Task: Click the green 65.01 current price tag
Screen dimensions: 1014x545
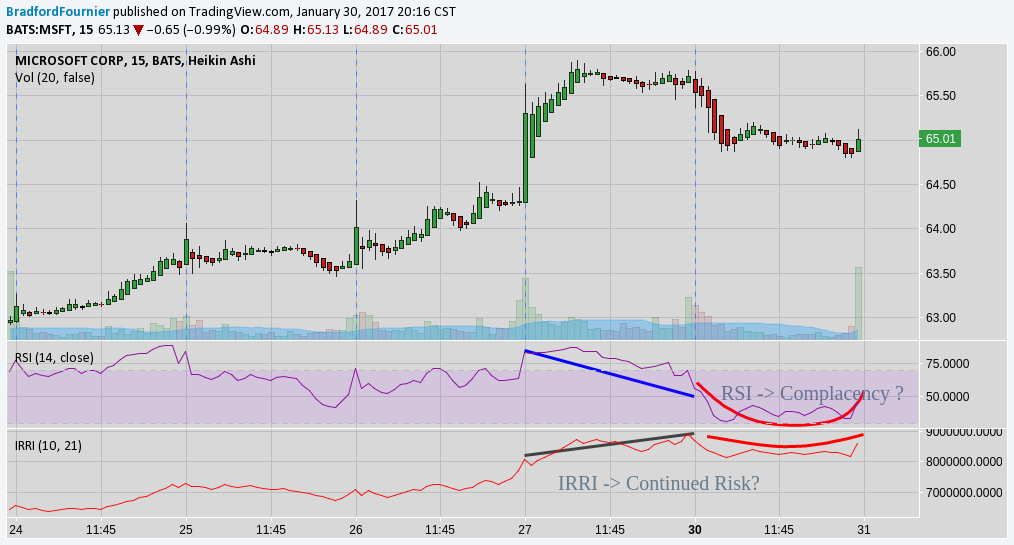Action: point(940,139)
